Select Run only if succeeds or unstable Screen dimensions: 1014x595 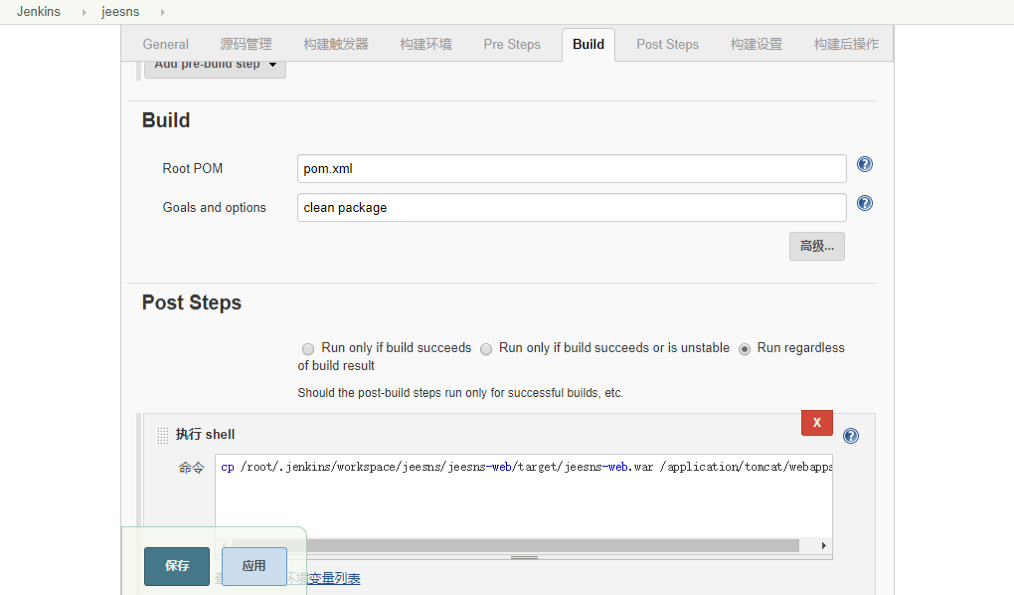tap(486, 349)
